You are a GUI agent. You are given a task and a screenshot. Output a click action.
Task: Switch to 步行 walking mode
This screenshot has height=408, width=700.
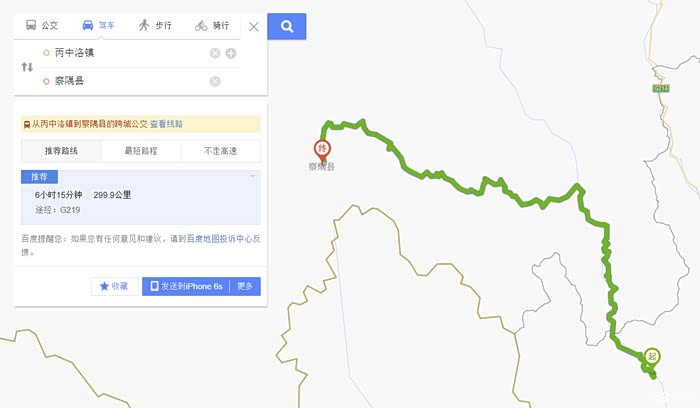[x=155, y=25]
